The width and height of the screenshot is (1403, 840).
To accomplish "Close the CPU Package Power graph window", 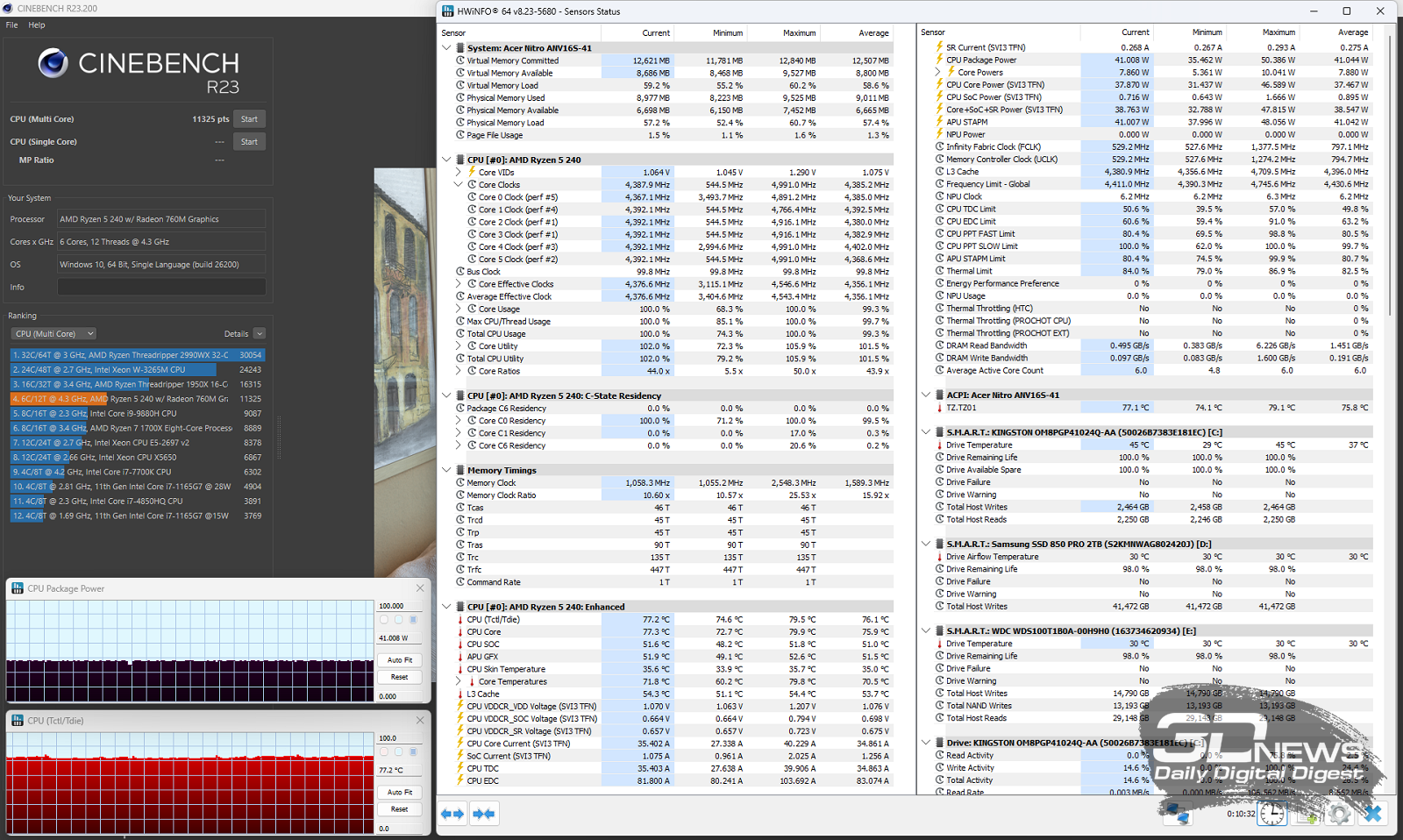I will click(x=420, y=588).
